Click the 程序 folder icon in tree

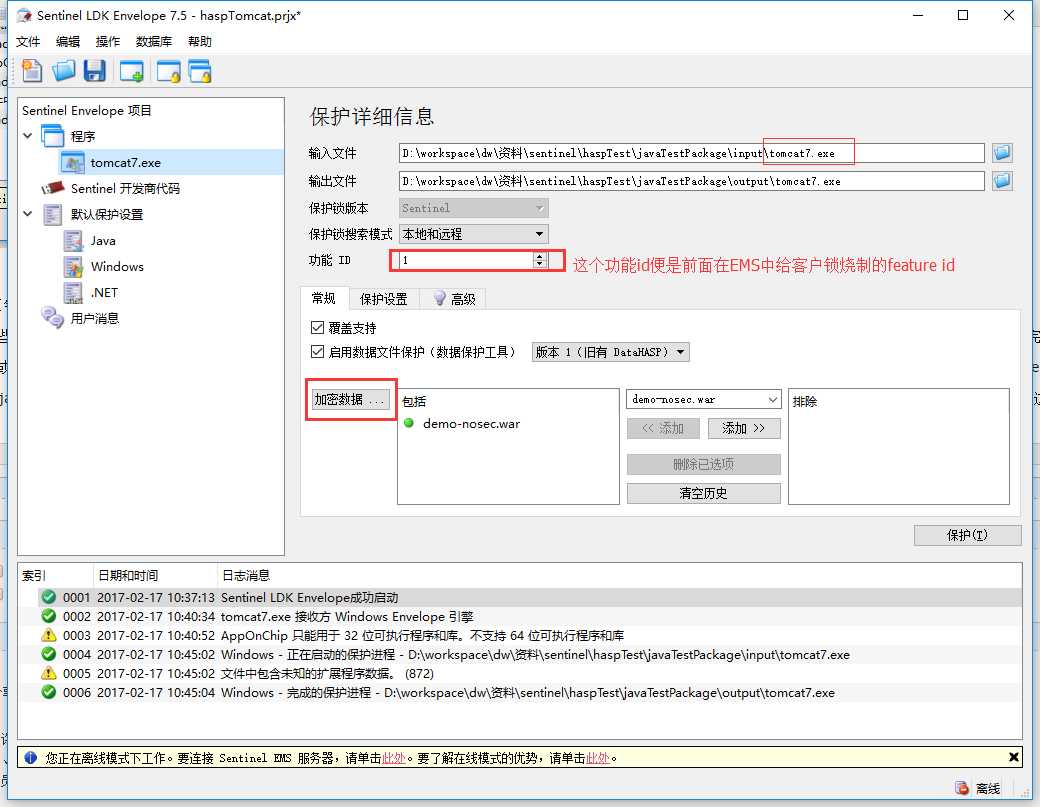(53, 136)
